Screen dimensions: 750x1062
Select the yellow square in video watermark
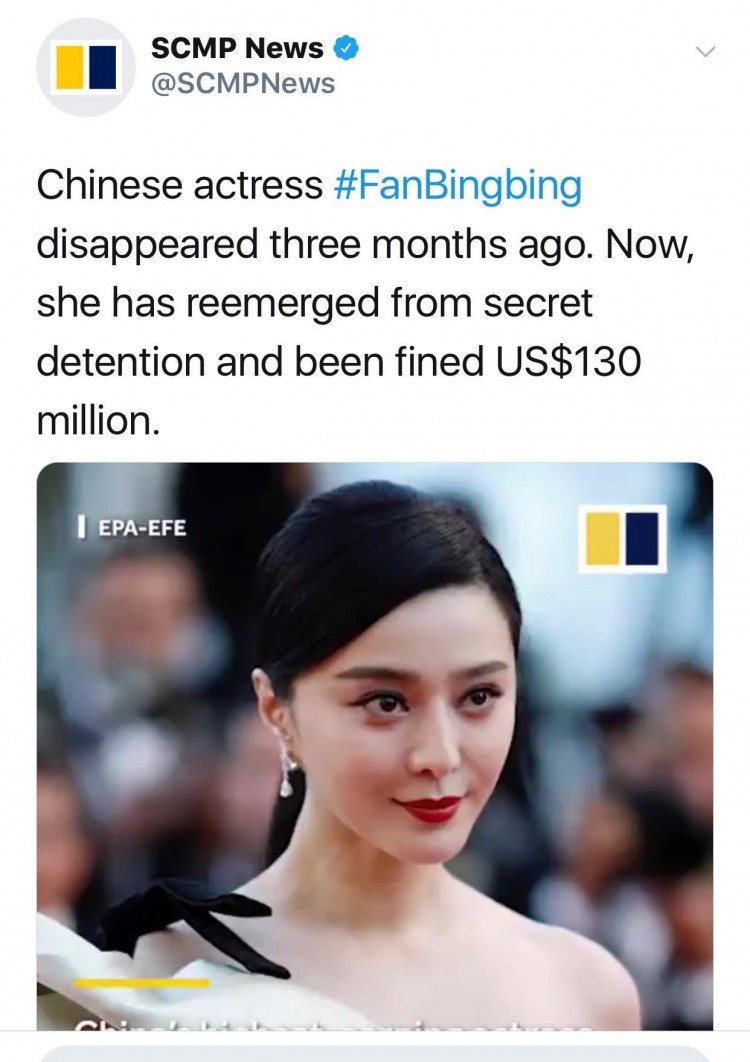click(602, 539)
